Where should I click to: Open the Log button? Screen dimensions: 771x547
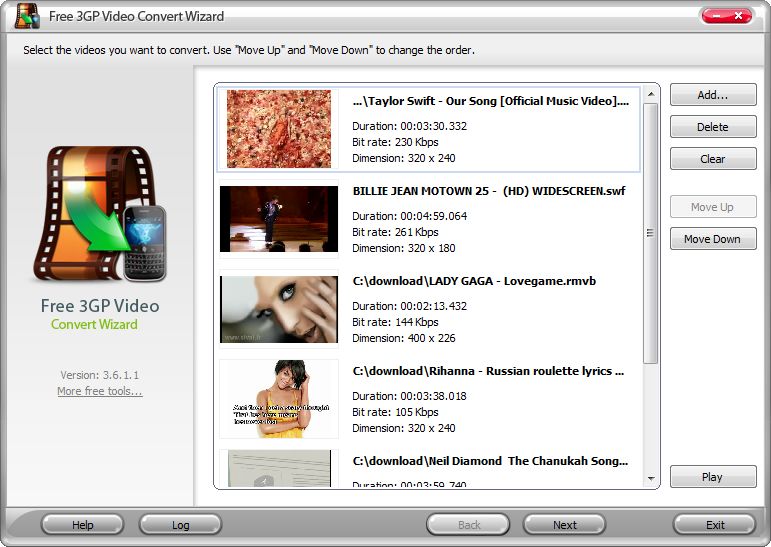coord(180,524)
